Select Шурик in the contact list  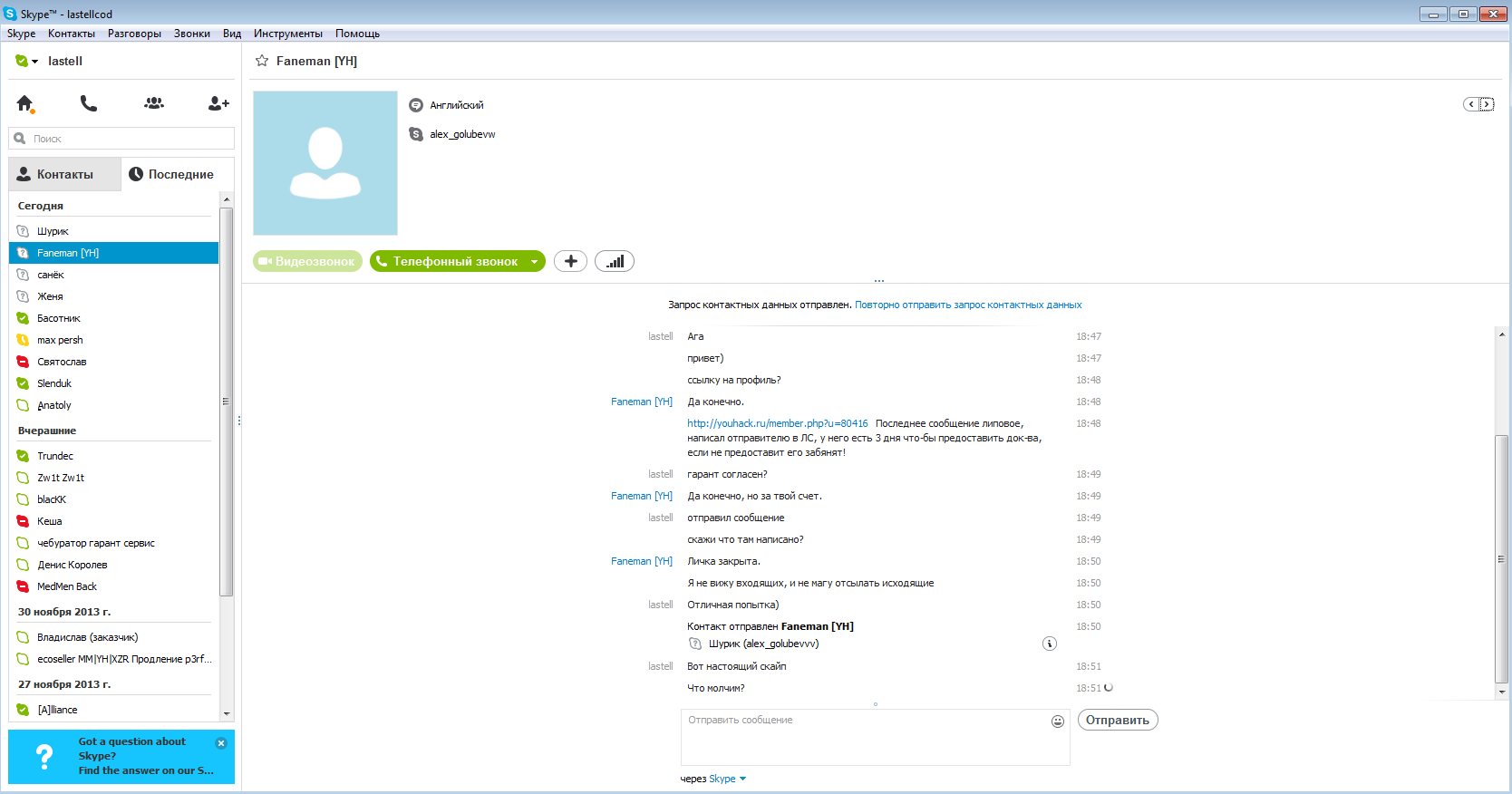(x=114, y=231)
